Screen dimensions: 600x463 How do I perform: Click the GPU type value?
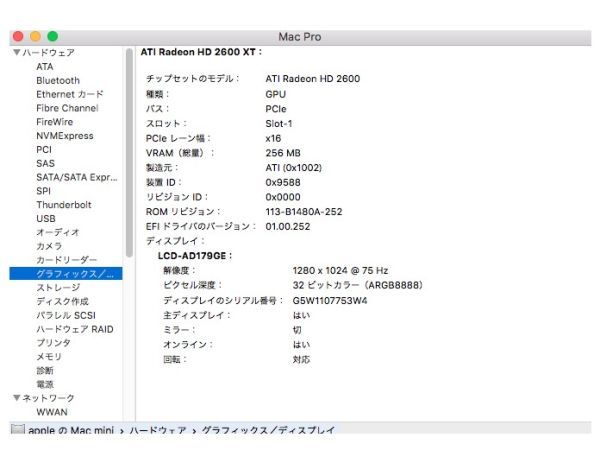[x=276, y=94]
